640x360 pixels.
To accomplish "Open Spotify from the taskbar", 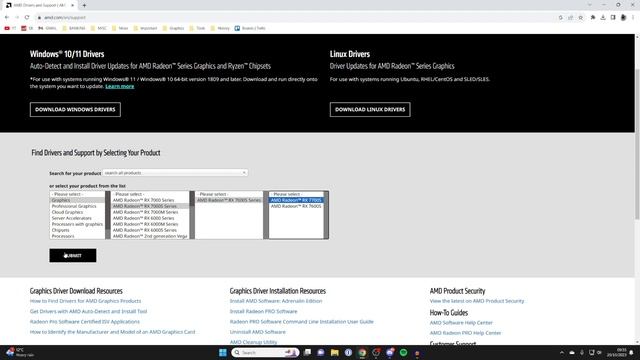I will (403, 353).
